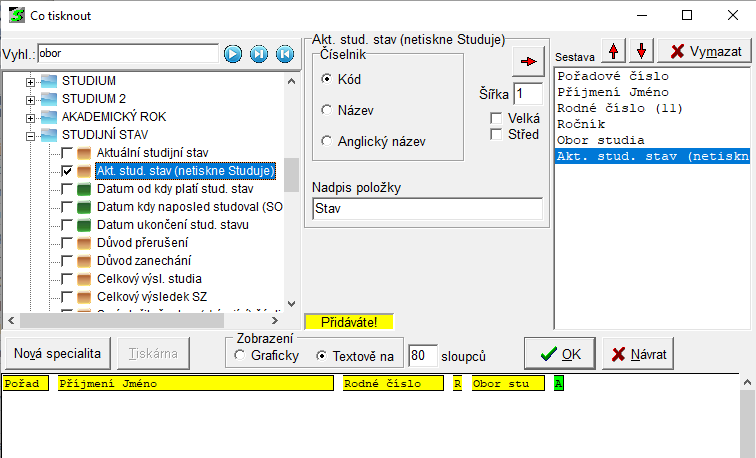Enable the Velká checkbox
The image size is (756, 458).
click(x=496, y=118)
